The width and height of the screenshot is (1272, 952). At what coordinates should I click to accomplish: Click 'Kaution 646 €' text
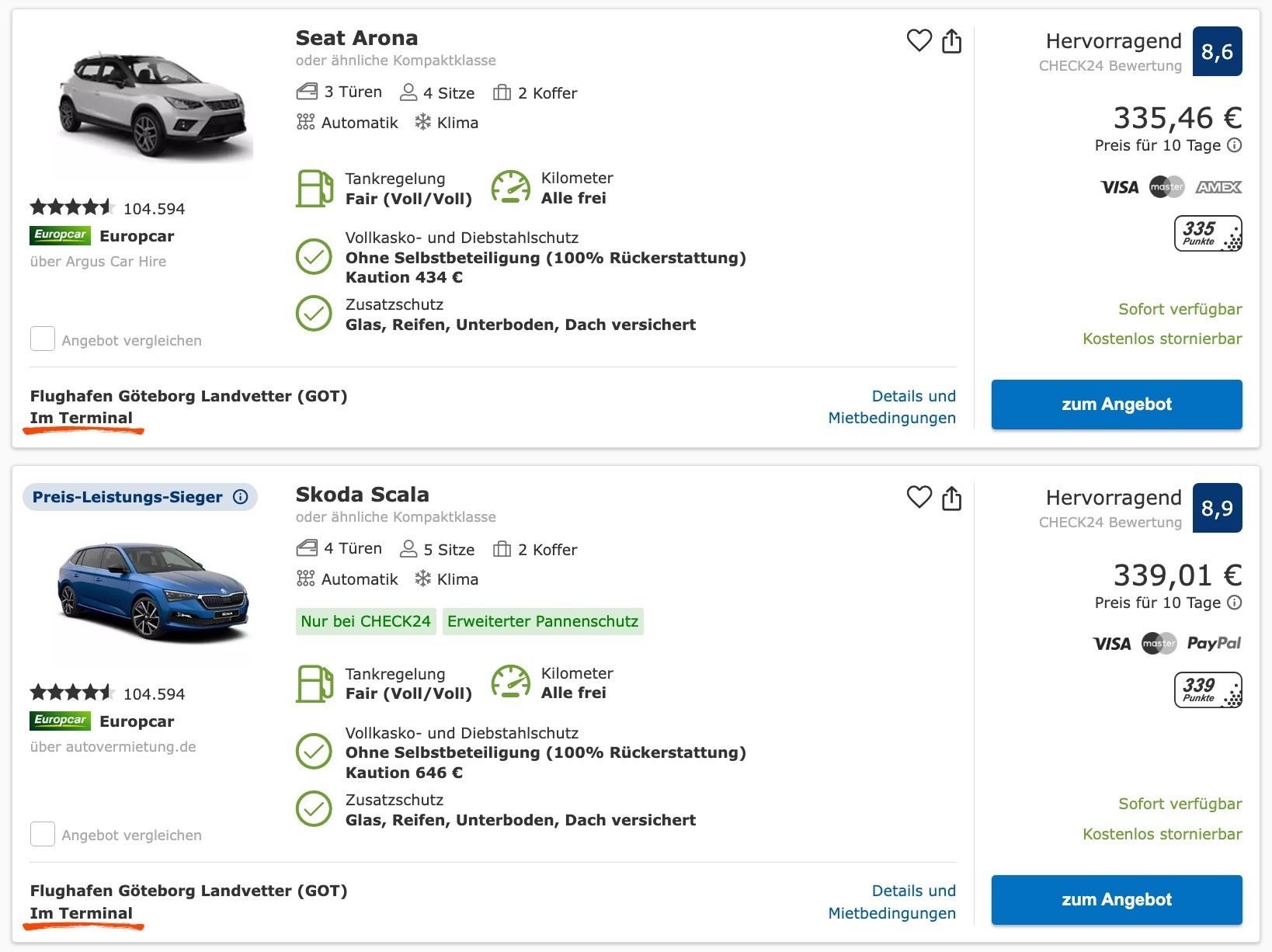pos(404,773)
